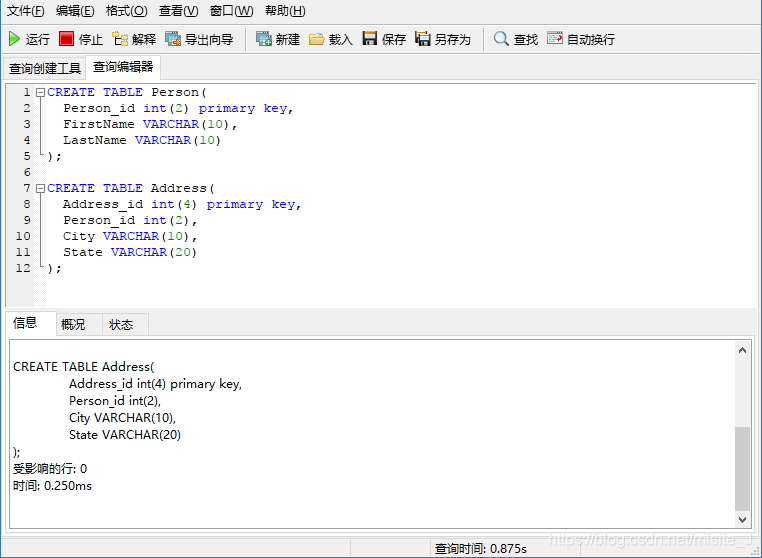Click the 导出向导 text label
Image resolution: width=762 pixels, height=558 pixels.
coord(209,39)
